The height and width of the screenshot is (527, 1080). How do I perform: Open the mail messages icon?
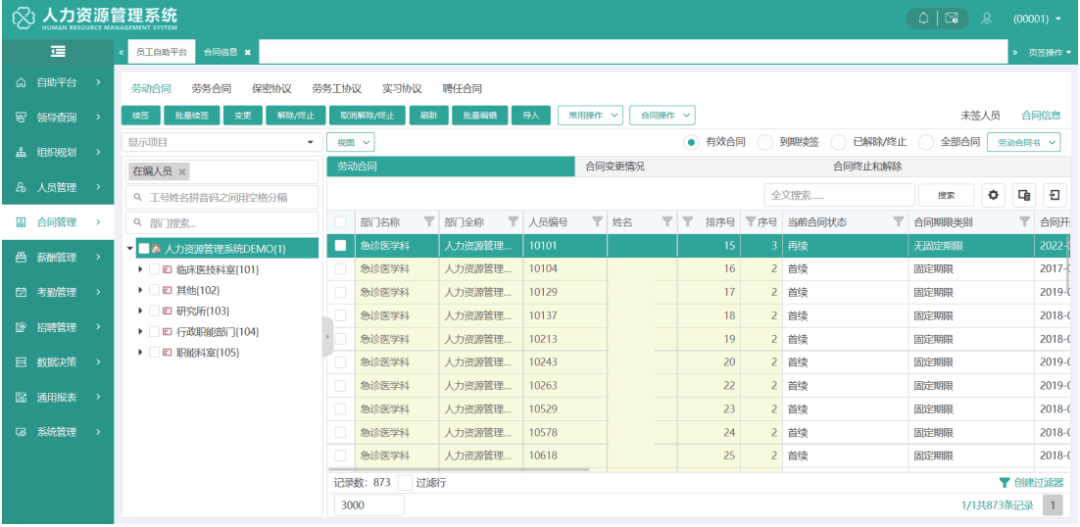[952, 18]
